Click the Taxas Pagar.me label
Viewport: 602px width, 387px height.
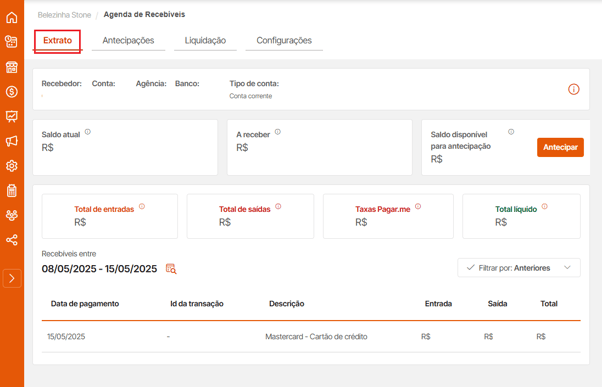[x=382, y=209]
